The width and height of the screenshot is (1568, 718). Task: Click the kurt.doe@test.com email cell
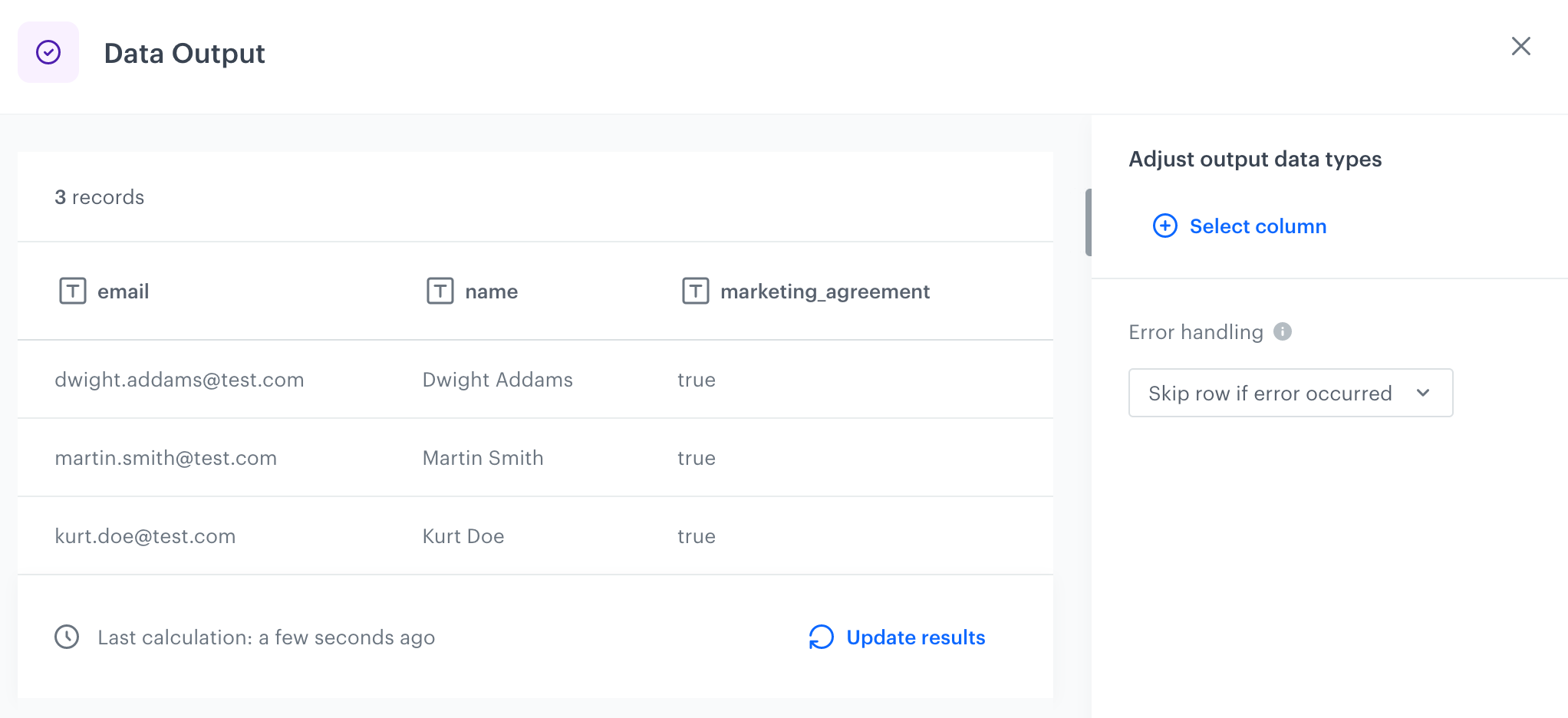145,536
